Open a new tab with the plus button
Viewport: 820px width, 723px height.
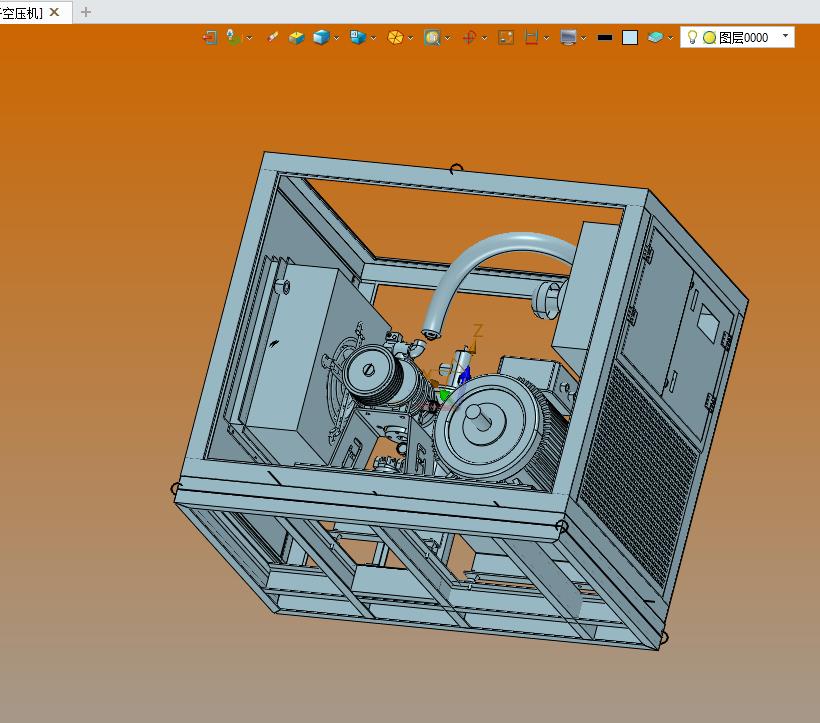(86, 12)
